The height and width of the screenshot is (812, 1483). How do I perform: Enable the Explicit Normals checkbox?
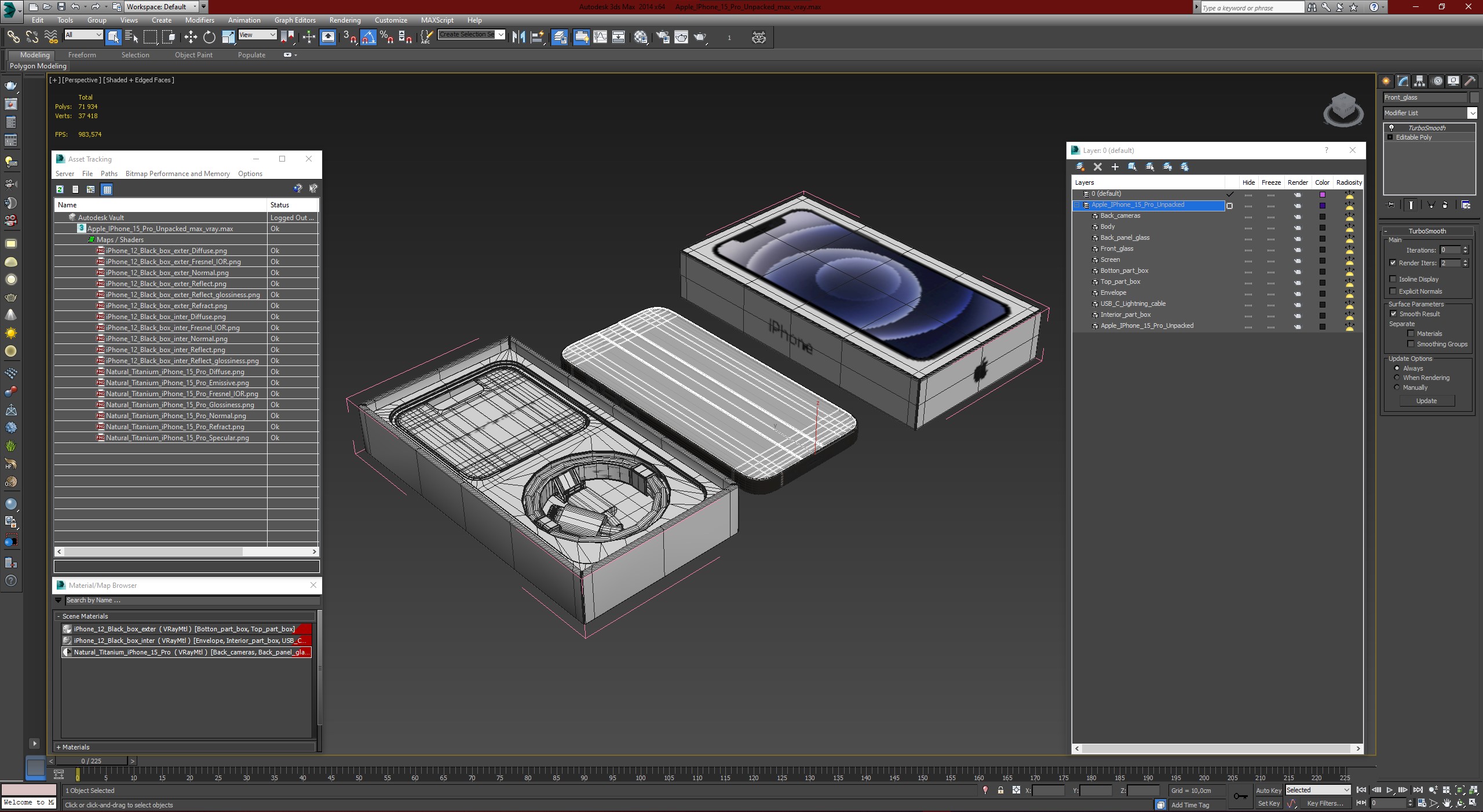click(x=1393, y=291)
